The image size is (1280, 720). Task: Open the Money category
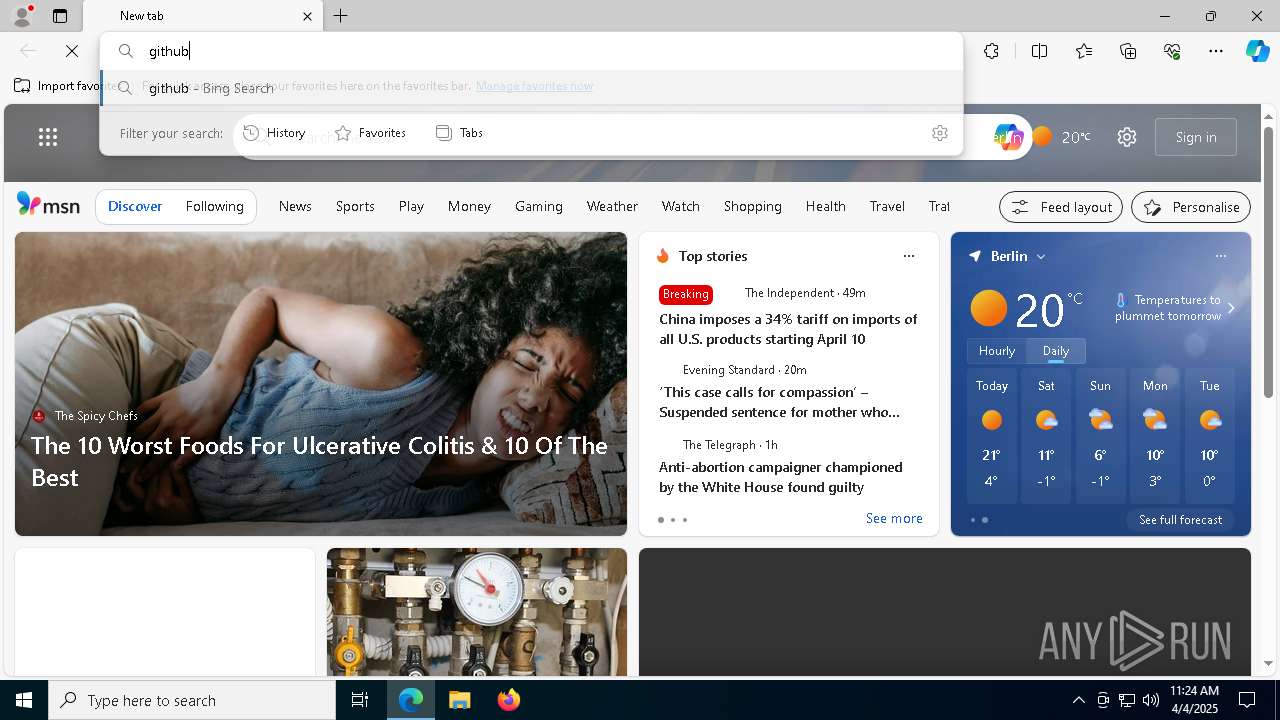pyautogui.click(x=469, y=206)
